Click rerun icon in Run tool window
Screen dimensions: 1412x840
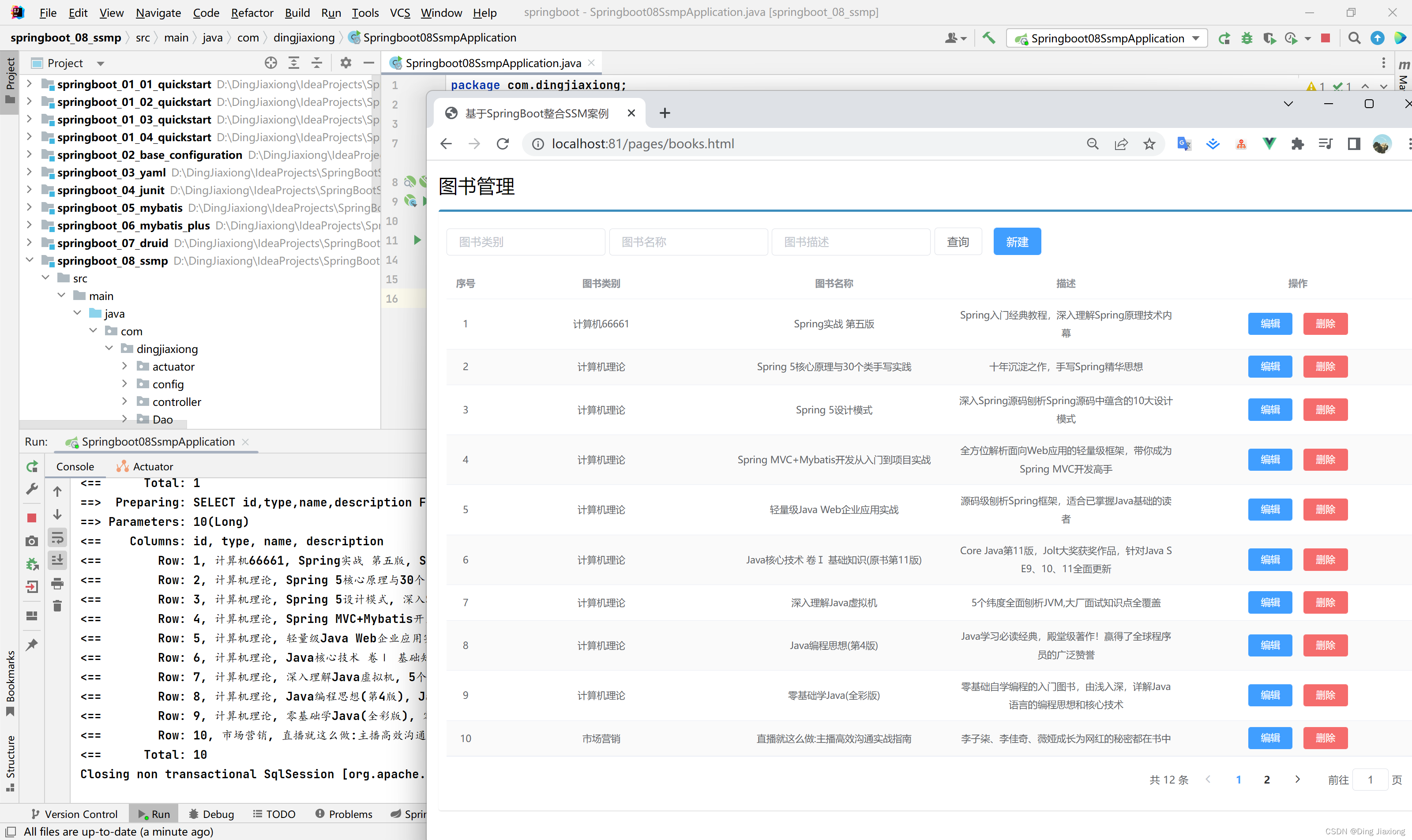point(32,466)
